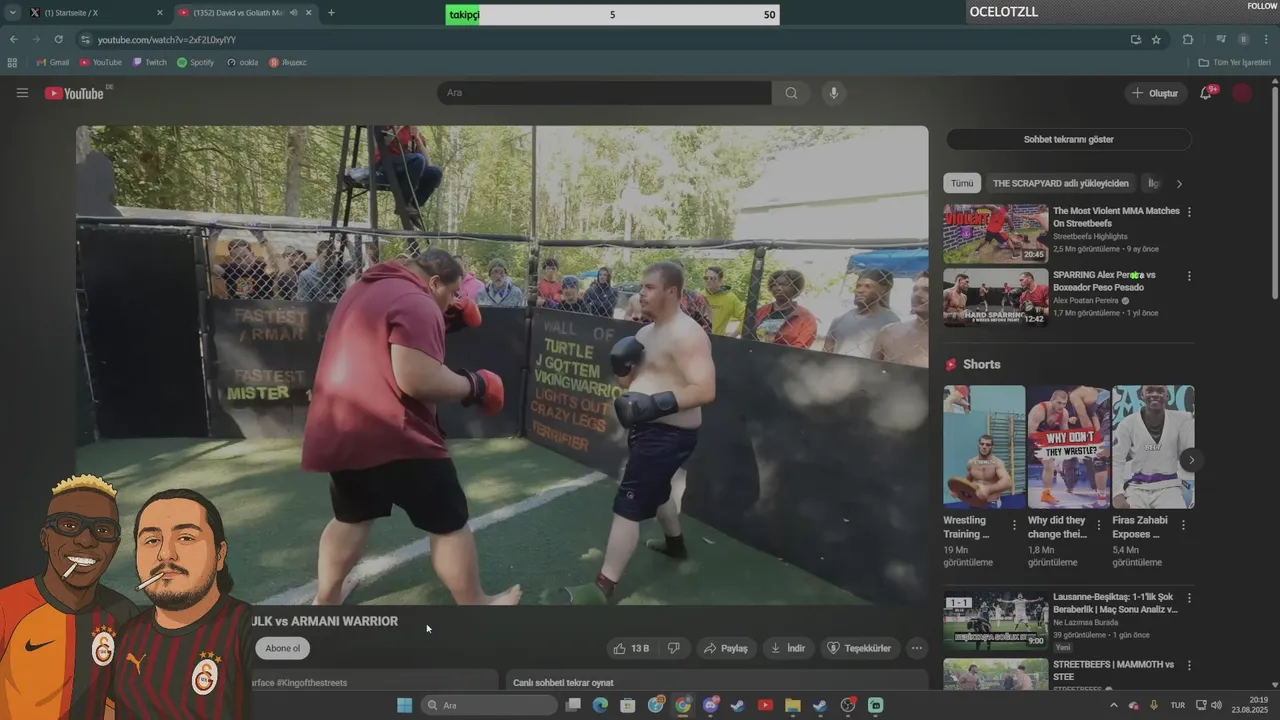Open Discord from the taskbar
The image size is (1280, 720).
click(711, 705)
